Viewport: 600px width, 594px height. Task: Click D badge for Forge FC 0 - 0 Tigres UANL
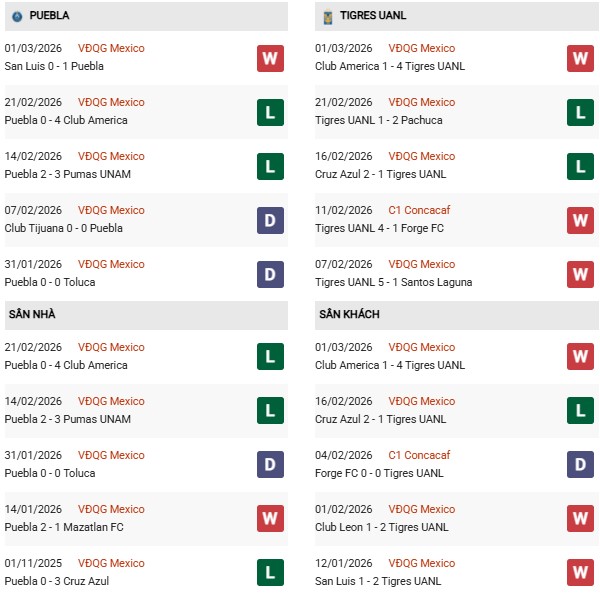(580, 465)
